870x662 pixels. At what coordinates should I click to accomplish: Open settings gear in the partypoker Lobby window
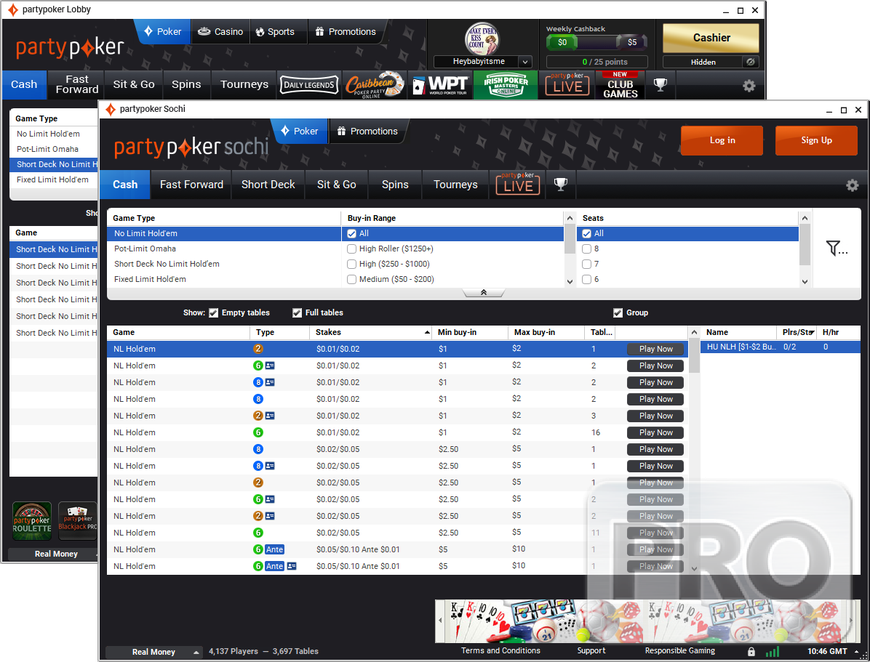[x=748, y=85]
